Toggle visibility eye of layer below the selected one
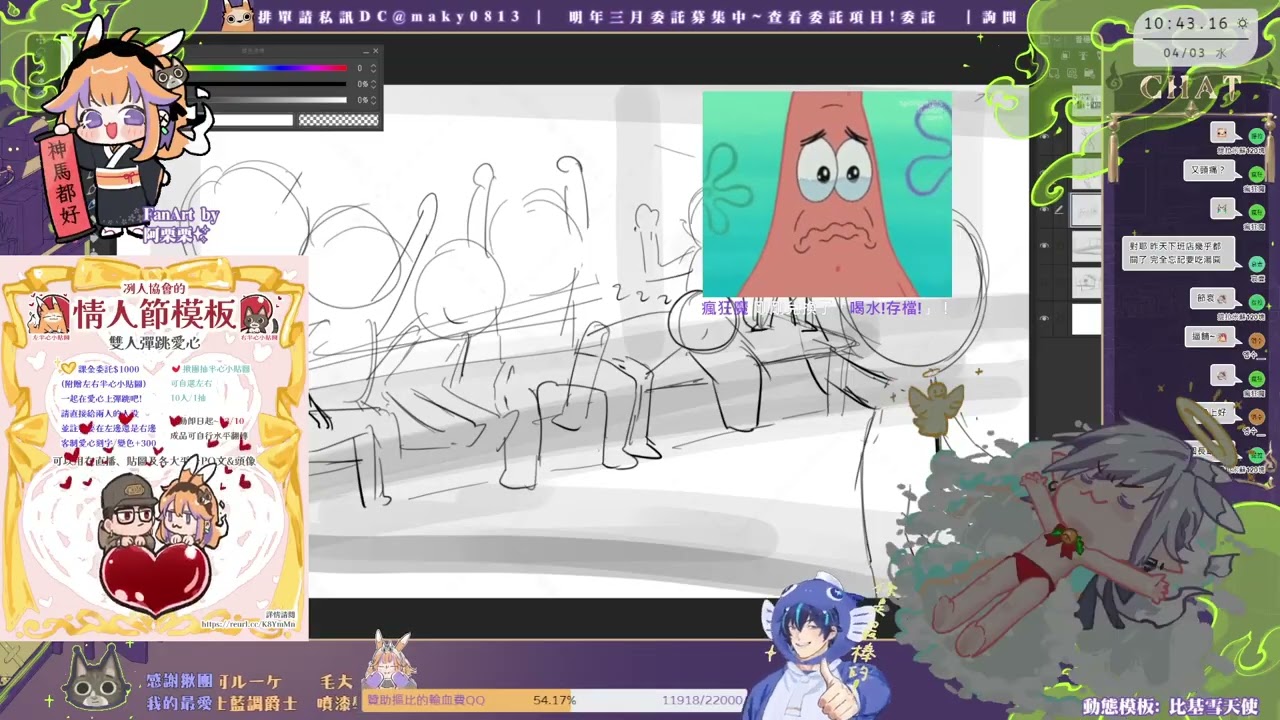 point(1045,246)
